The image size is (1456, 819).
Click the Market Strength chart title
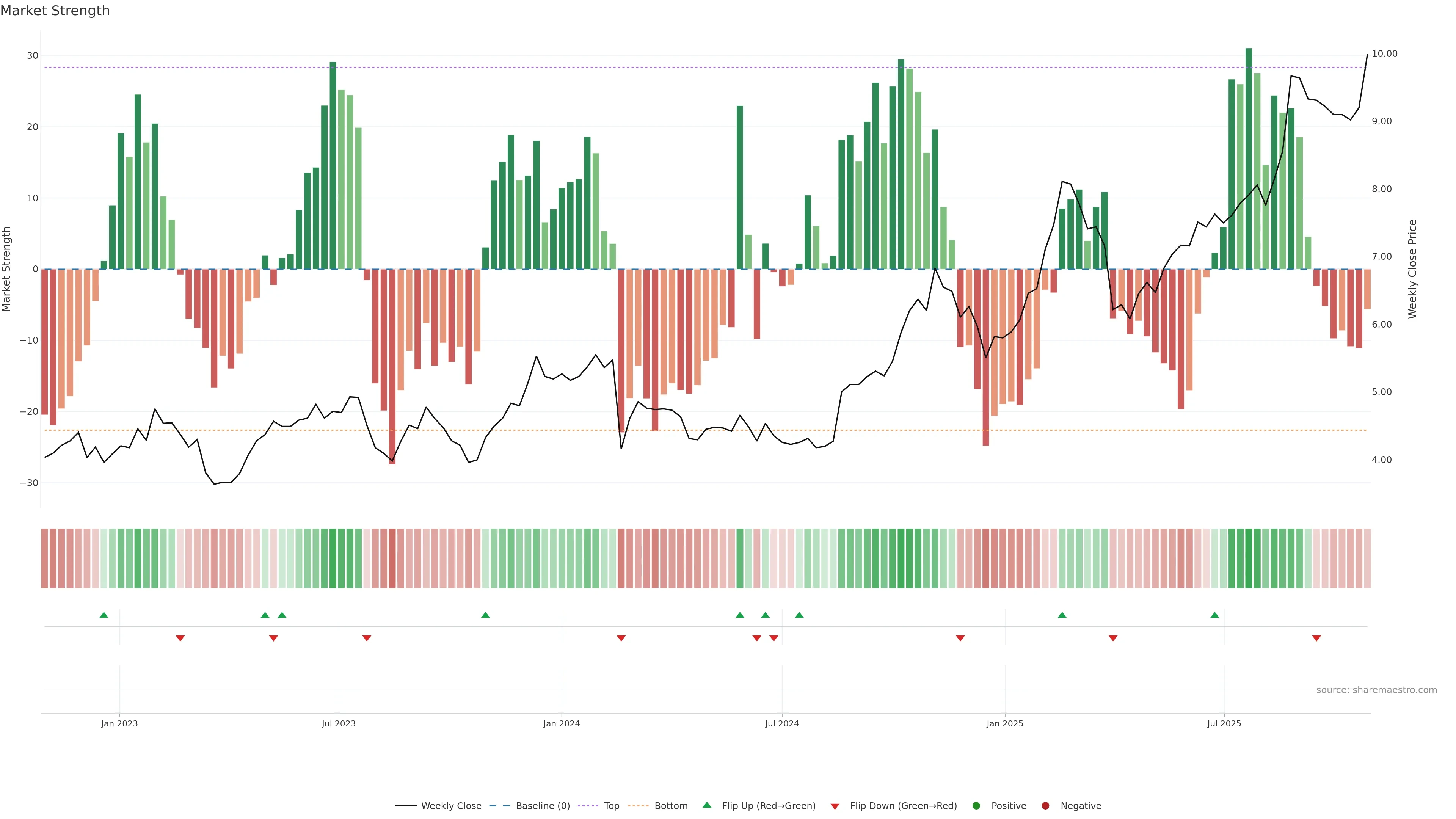[x=55, y=11]
